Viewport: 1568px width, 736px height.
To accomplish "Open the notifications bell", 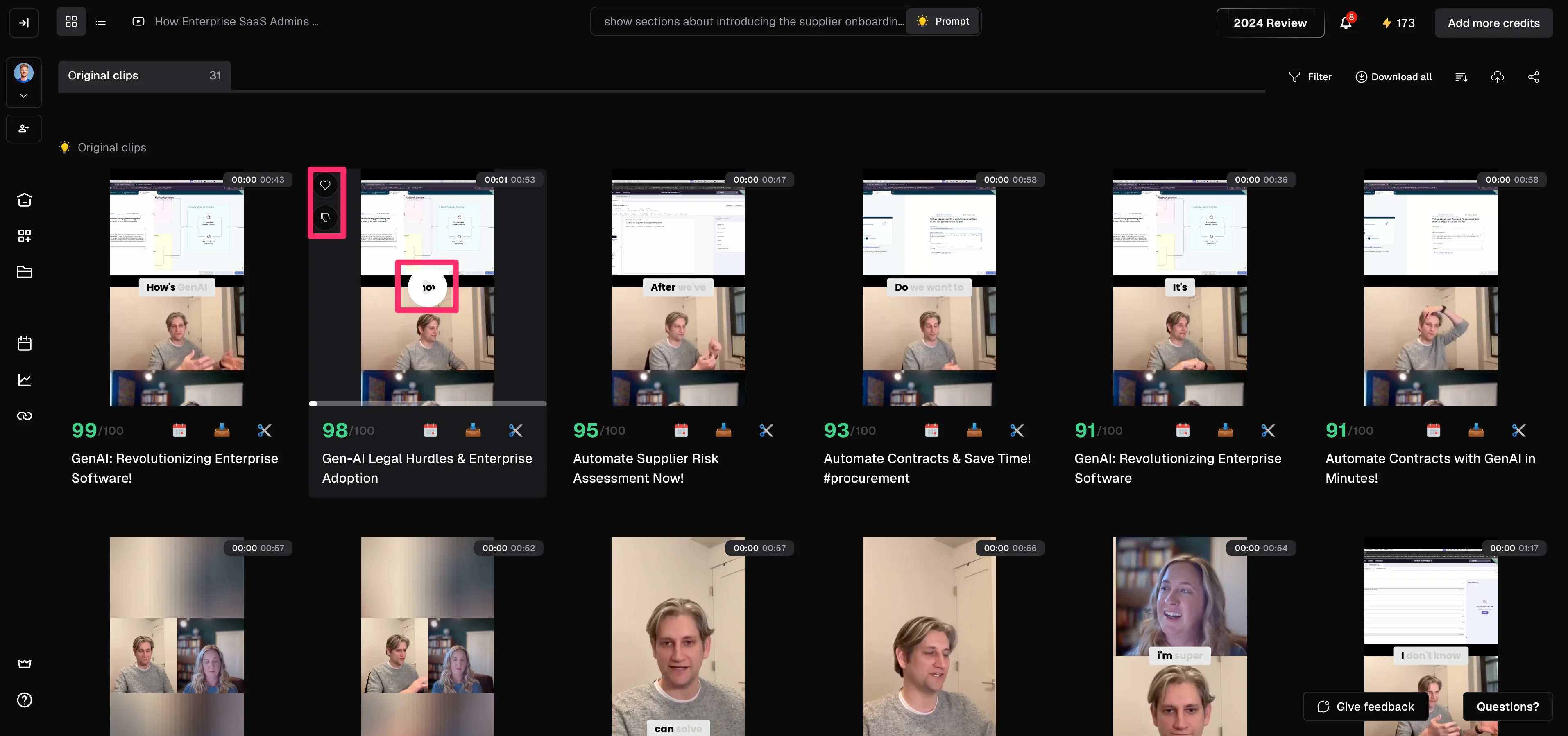I will 1346,23.
